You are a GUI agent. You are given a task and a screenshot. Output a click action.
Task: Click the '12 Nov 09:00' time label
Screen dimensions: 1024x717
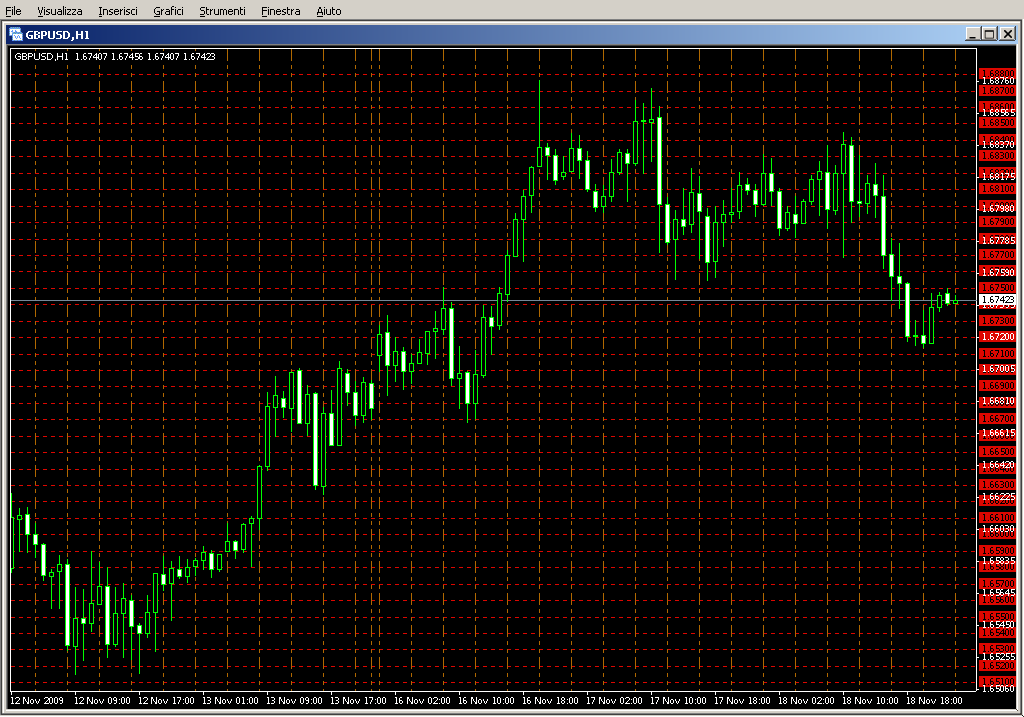point(102,700)
